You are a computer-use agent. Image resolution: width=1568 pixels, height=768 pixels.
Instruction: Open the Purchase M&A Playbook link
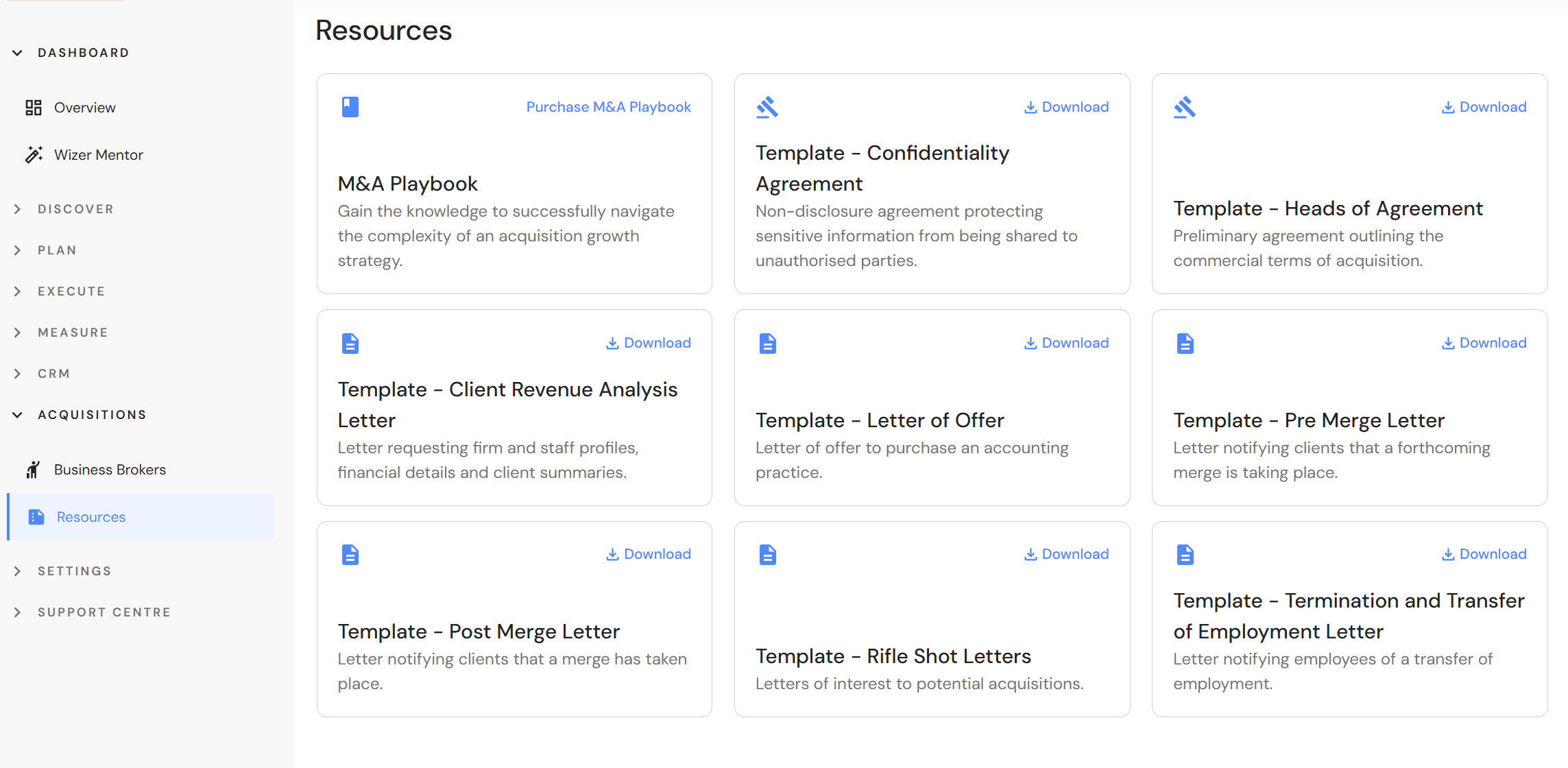click(608, 107)
